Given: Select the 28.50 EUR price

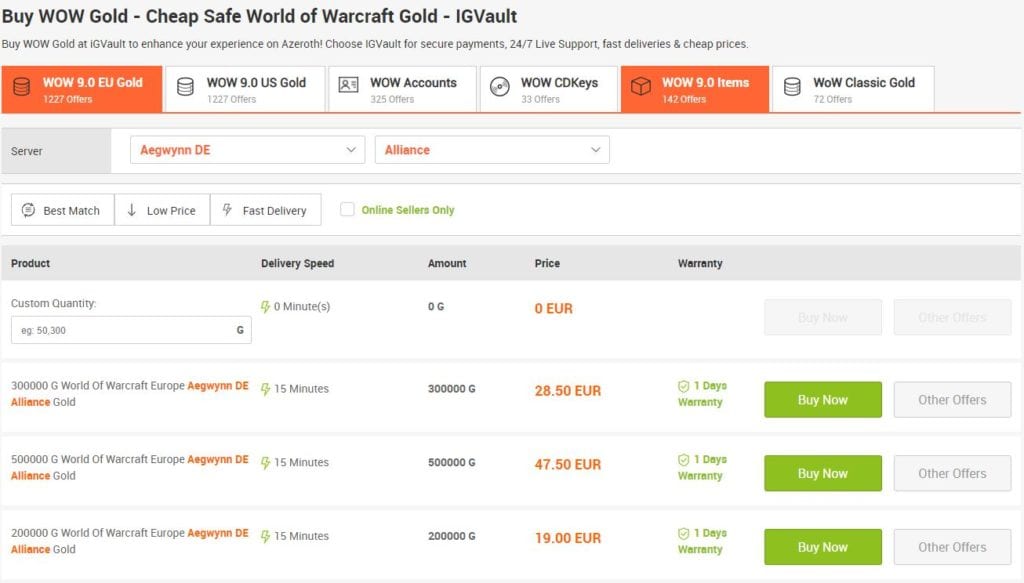Looking at the screenshot, I should 568,391.
